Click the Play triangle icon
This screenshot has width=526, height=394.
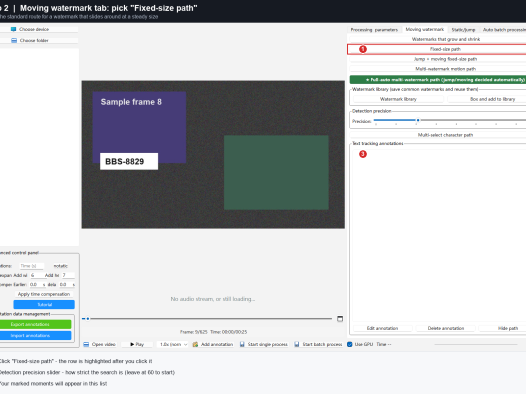(132, 344)
